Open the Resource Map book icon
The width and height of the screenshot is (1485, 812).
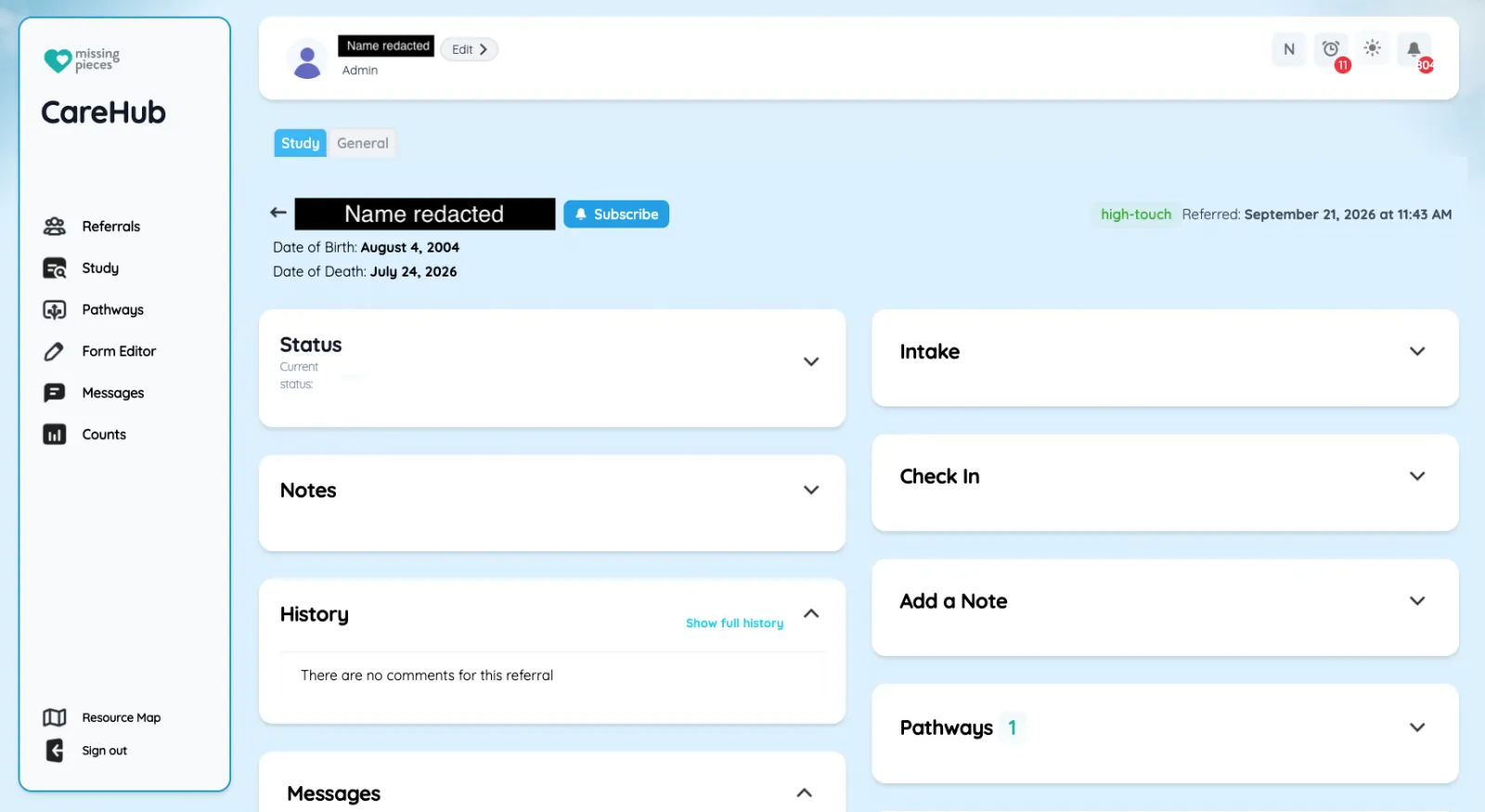pyautogui.click(x=55, y=717)
